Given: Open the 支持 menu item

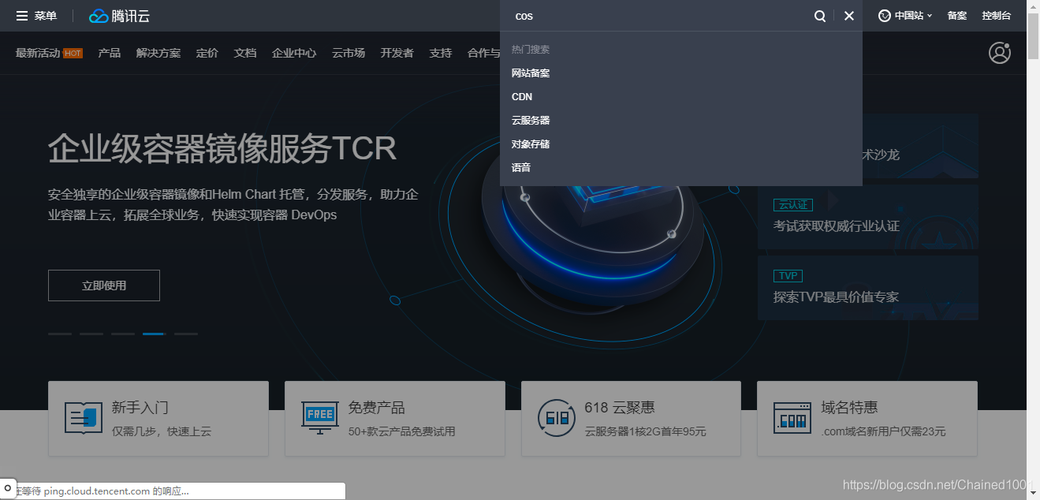Looking at the screenshot, I should 440,53.
